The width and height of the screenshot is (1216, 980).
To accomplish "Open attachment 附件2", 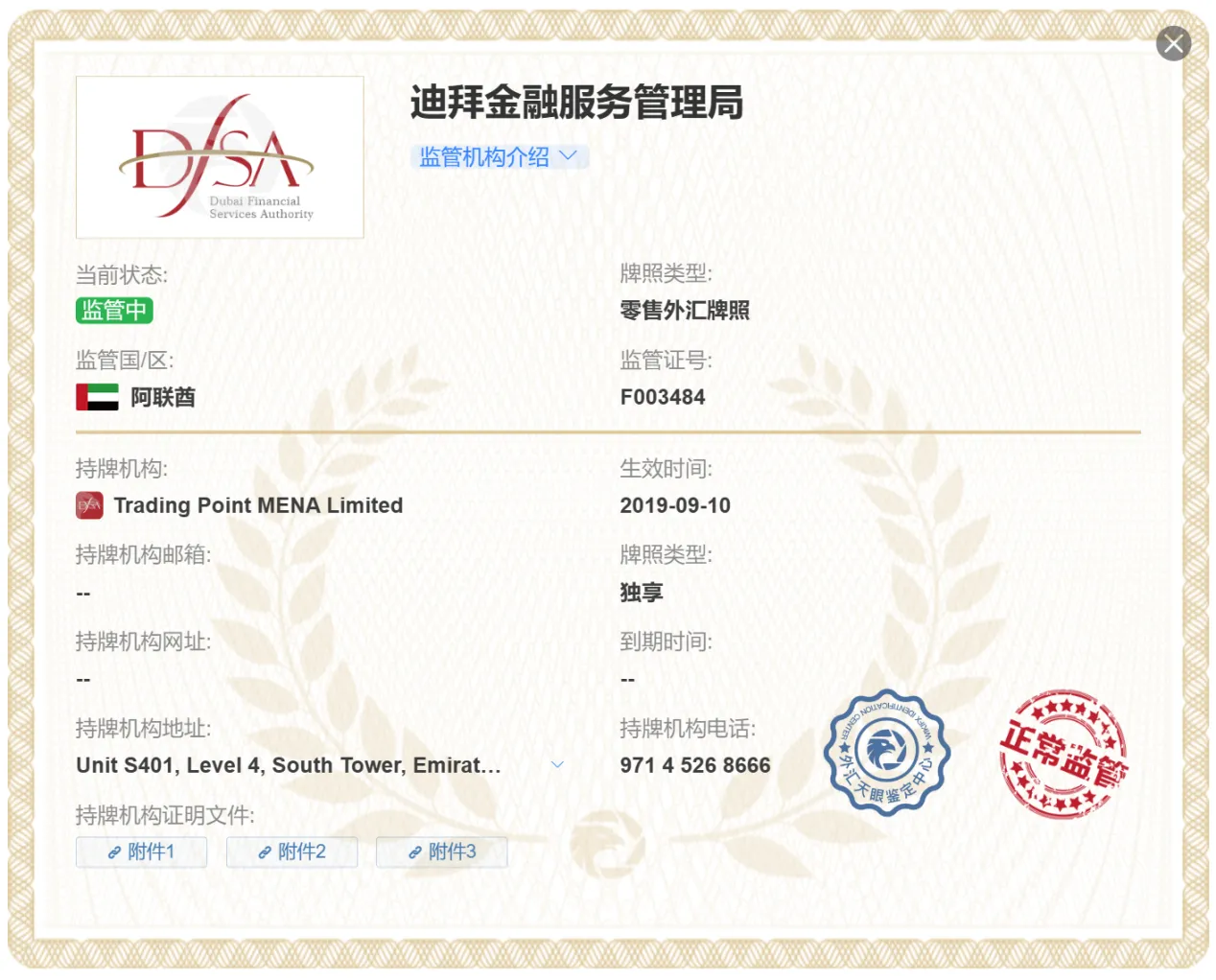I will pos(292,852).
